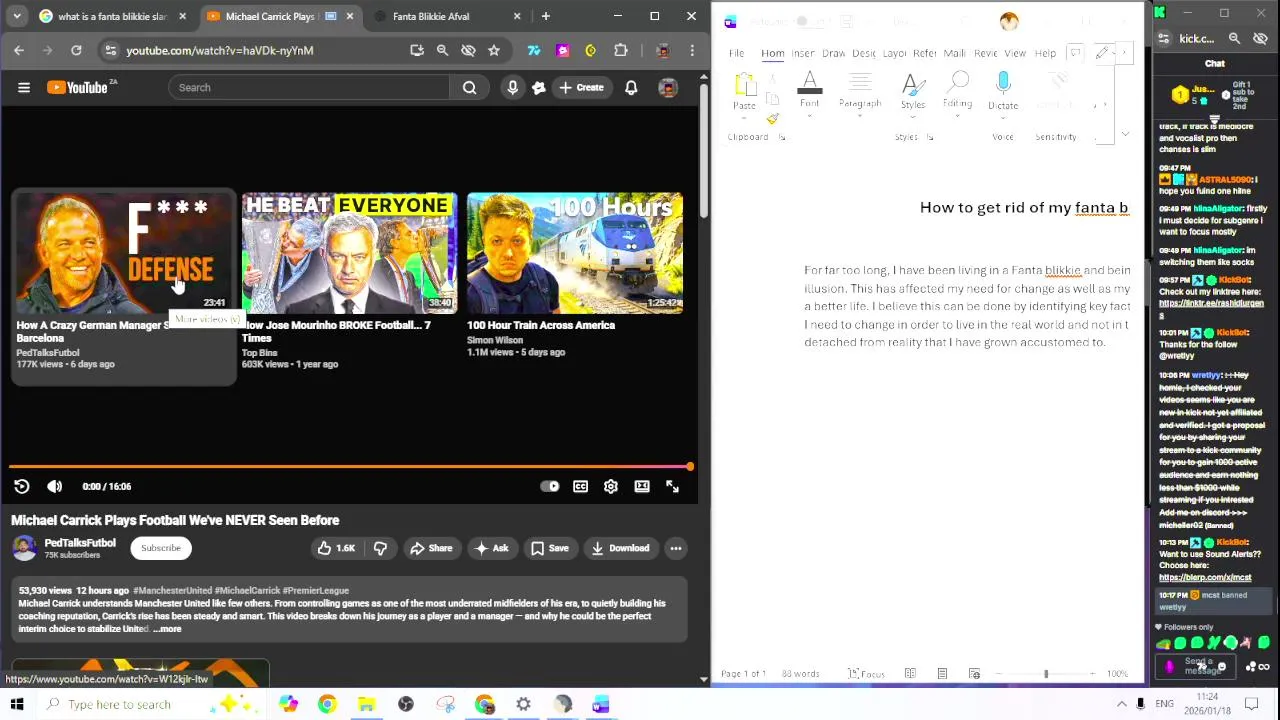Expand video description with ...more
The width and height of the screenshot is (1280, 720).
pos(167,629)
